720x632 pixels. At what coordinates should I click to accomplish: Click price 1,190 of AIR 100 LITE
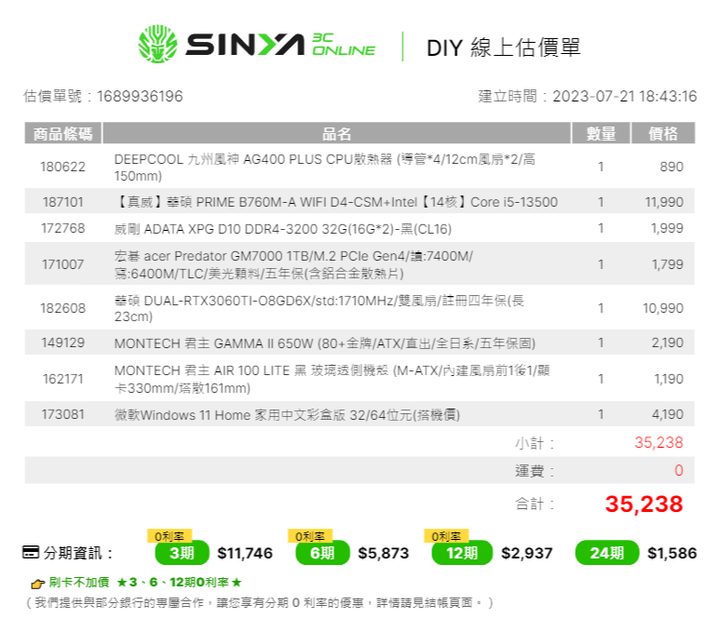(669, 378)
